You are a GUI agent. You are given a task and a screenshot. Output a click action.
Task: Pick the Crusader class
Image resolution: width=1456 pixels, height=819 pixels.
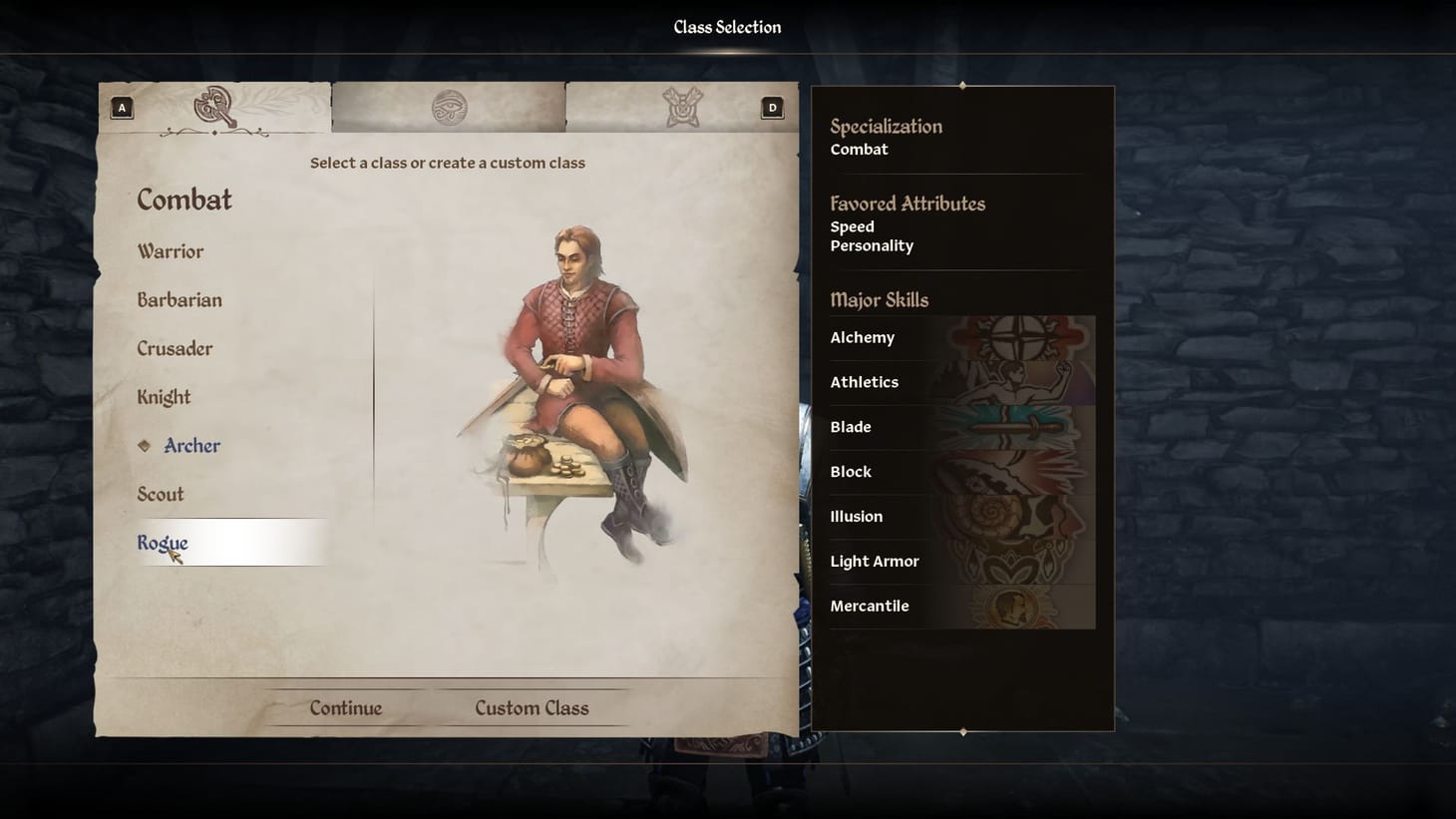coord(175,349)
